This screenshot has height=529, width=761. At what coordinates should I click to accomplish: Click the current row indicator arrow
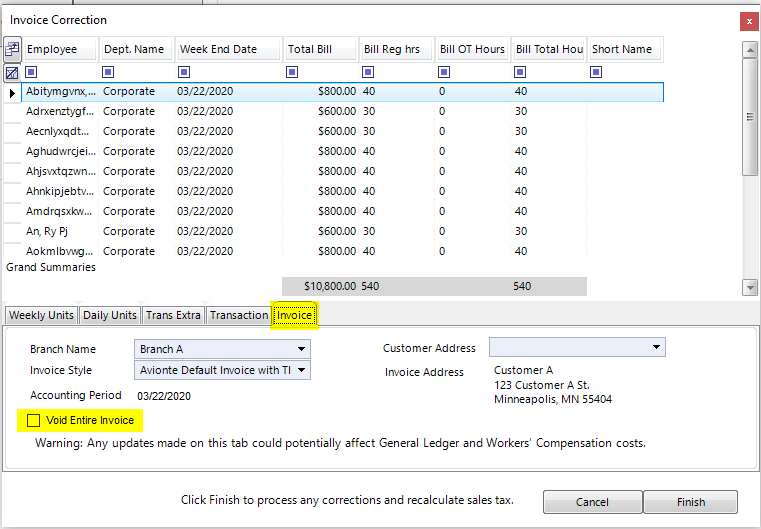coord(12,93)
